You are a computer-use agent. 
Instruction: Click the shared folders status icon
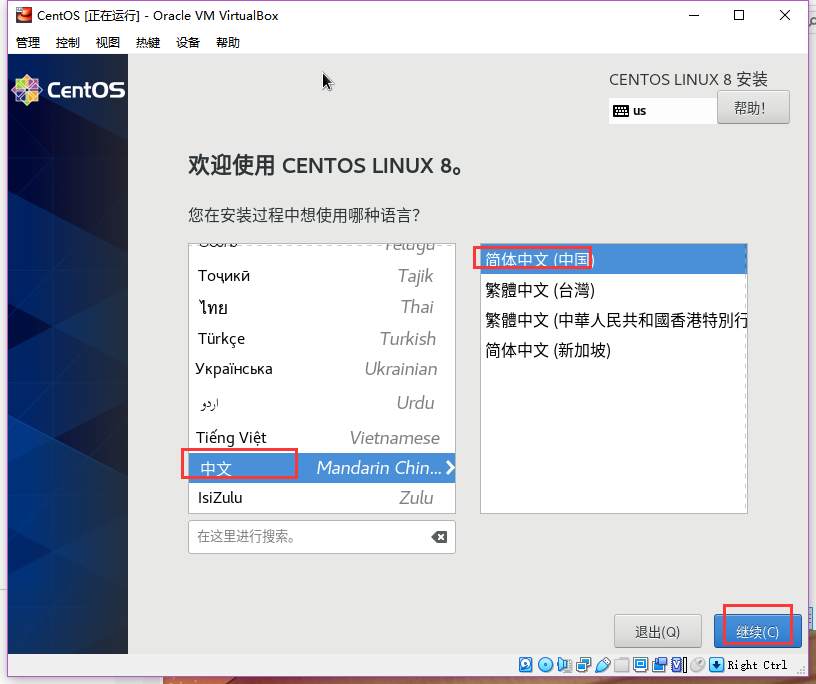tap(621, 665)
